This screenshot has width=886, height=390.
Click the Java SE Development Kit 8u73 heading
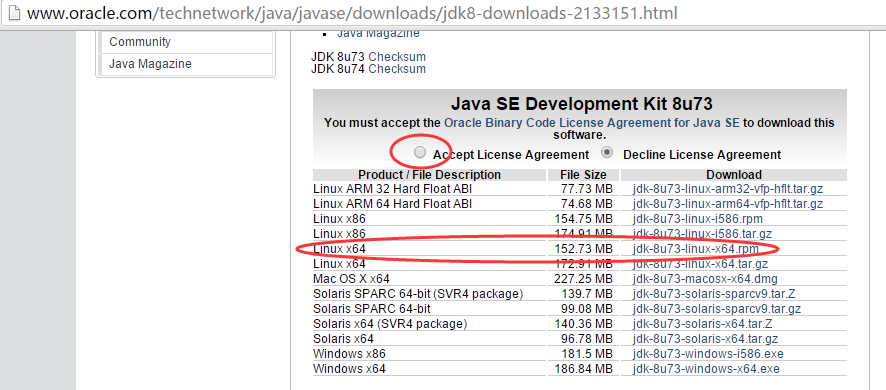click(581, 104)
